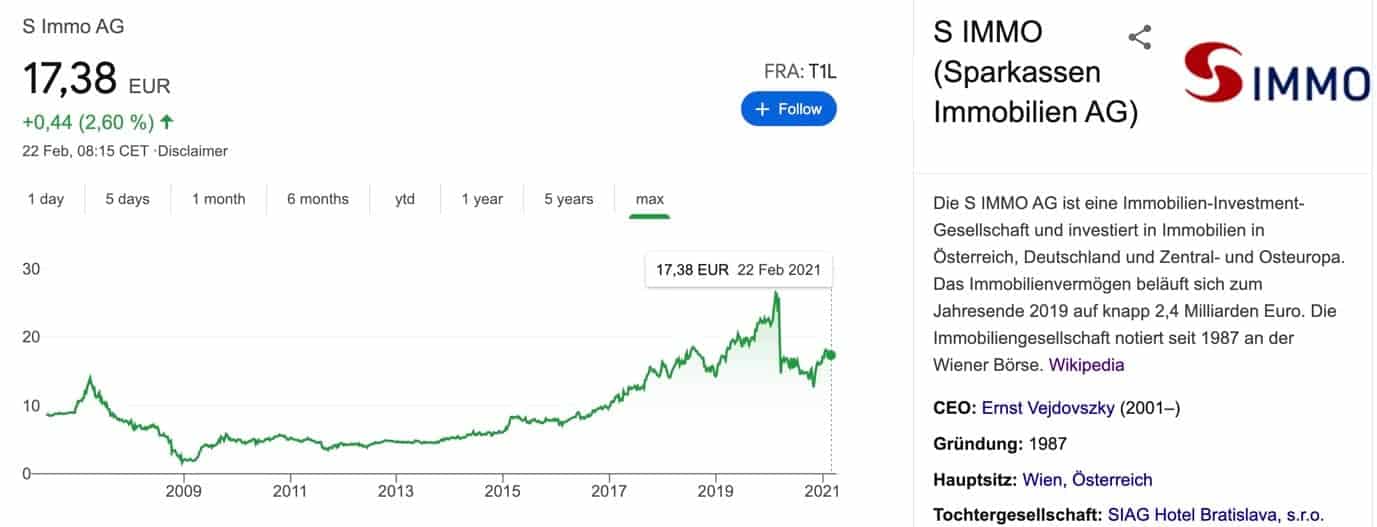
Task: Click the share icon next to S IMMO
Action: coord(1139,38)
